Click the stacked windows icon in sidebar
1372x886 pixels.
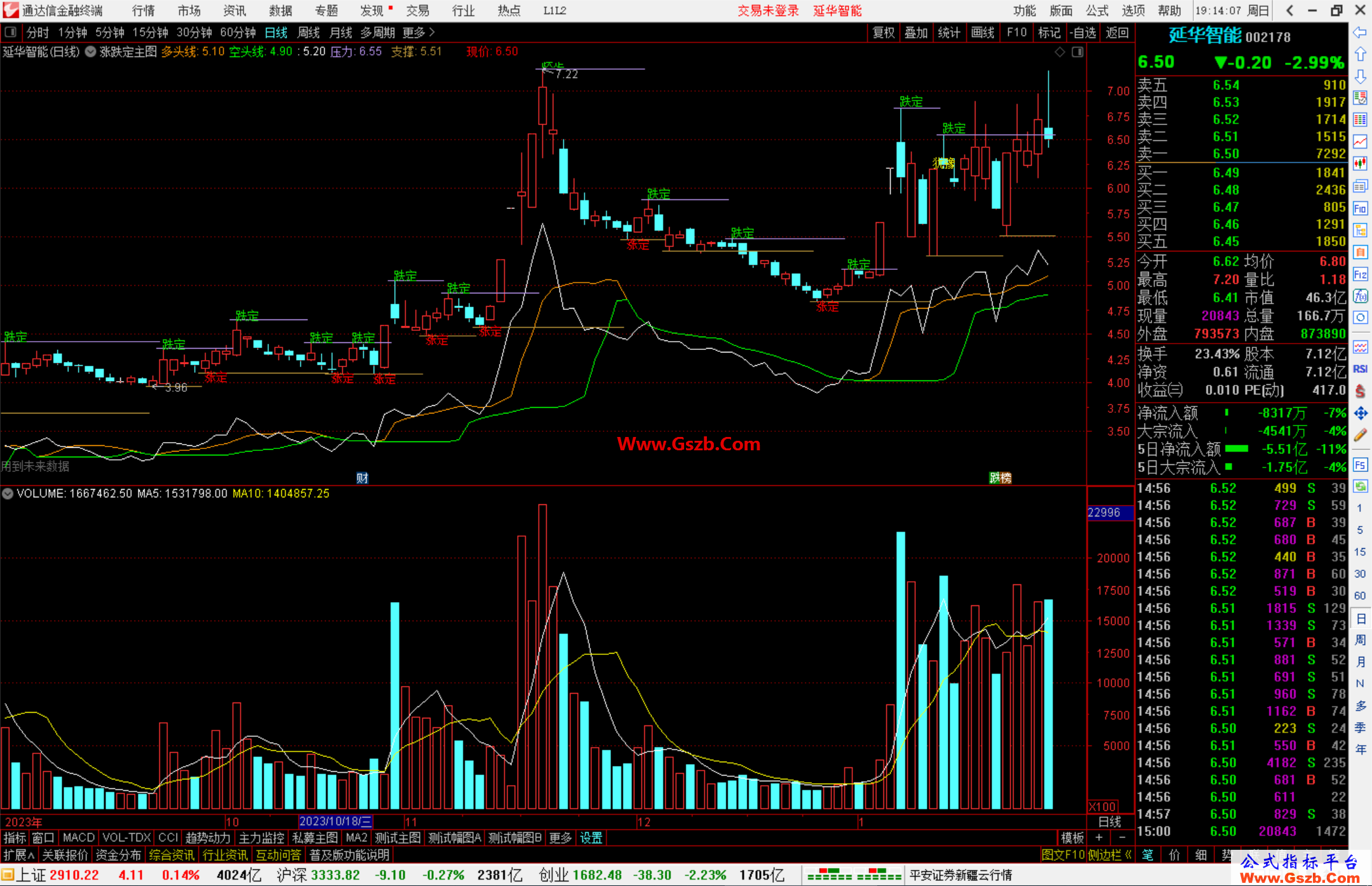pyautogui.click(x=1360, y=186)
